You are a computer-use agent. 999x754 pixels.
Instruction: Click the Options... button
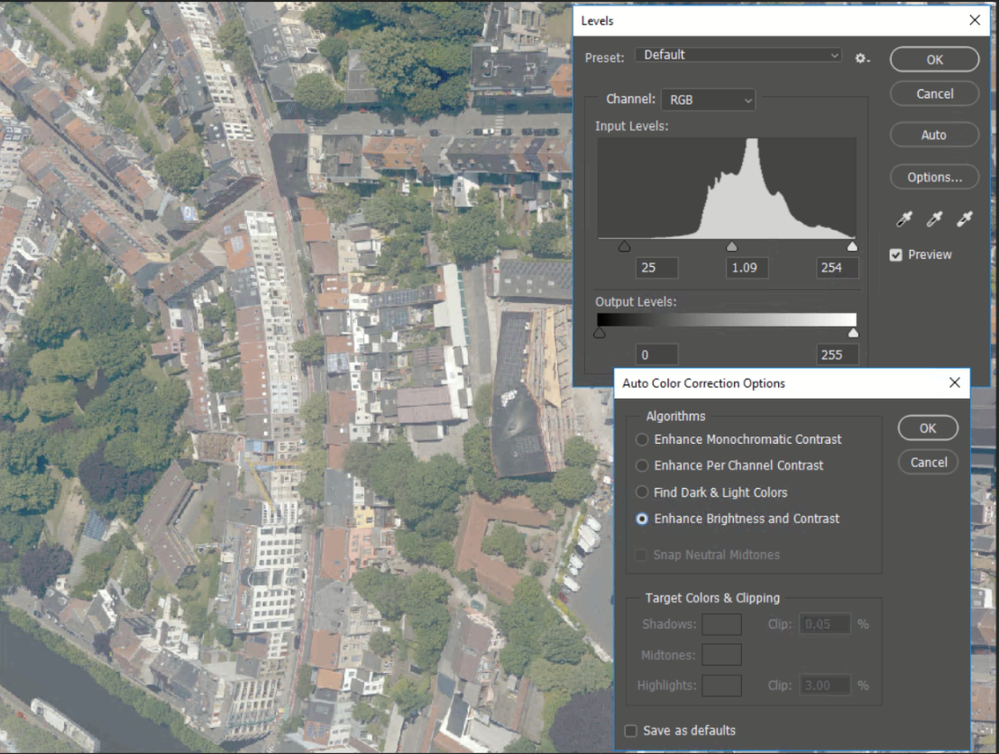pos(934,177)
